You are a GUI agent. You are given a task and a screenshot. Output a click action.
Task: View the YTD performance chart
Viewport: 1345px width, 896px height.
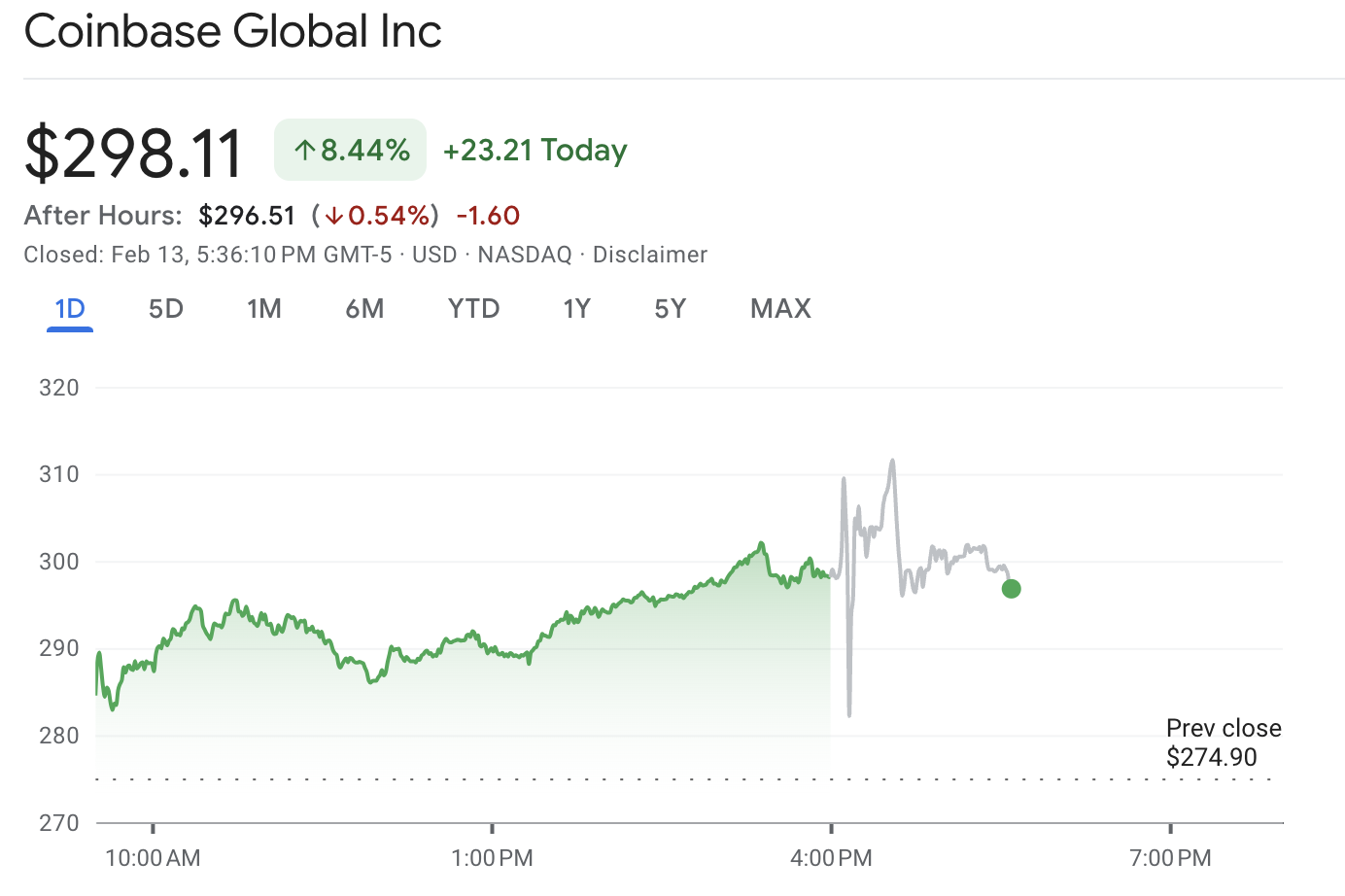[x=473, y=308]
